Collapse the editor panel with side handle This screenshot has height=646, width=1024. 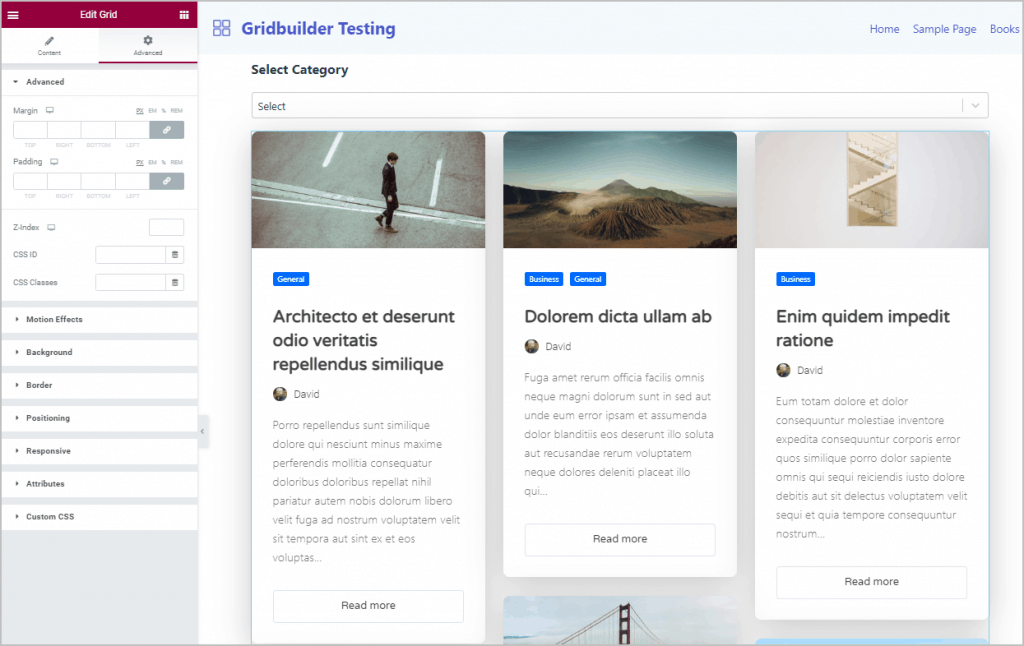pyautogui.click(x=202, y=431)
